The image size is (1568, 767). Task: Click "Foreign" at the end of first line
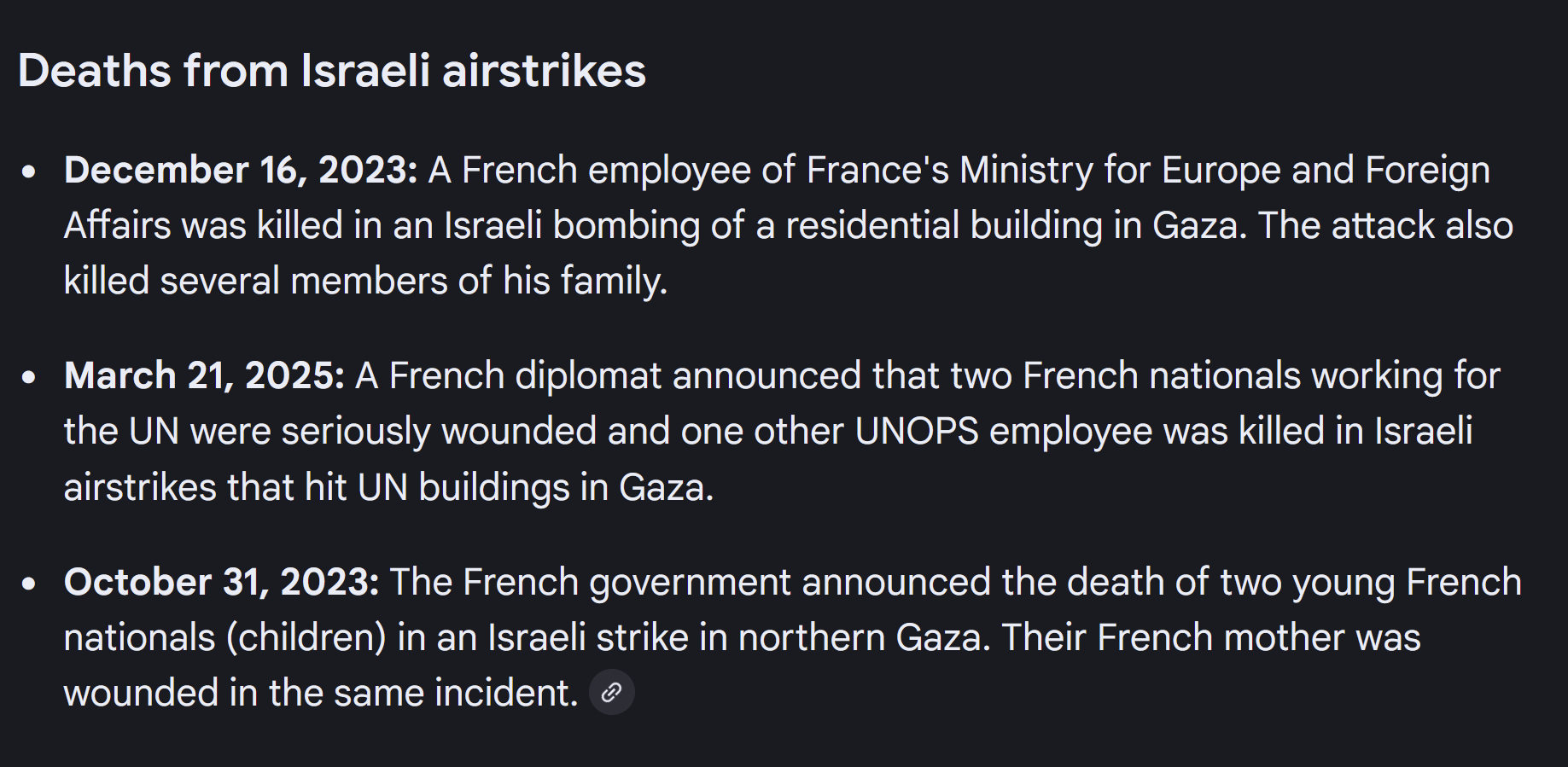click(x=1427, y=171)
